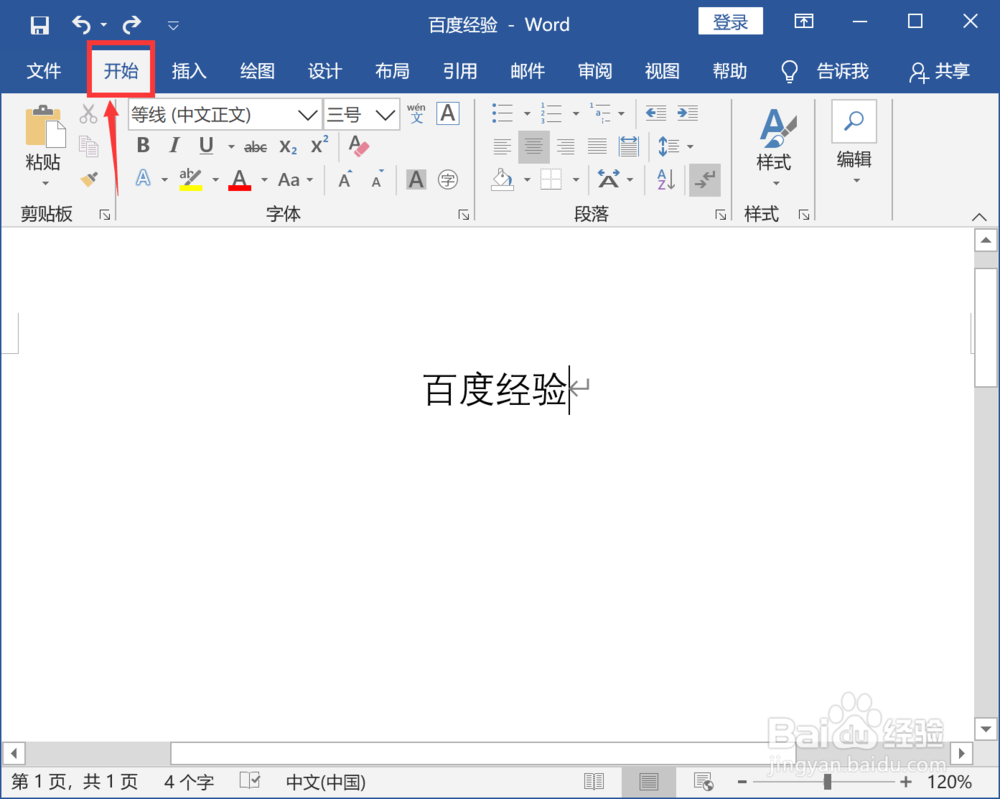This screenshot has width=1000, height=799.
Task: Select the Format Painter brush
Action: (x=89, y=179)
